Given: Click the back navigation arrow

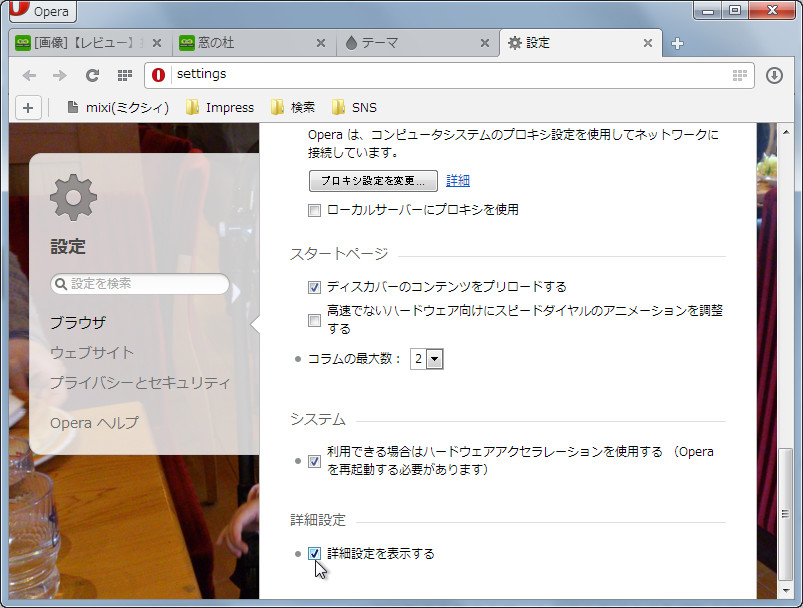Looking at the screenshot, I should (30, 74).
